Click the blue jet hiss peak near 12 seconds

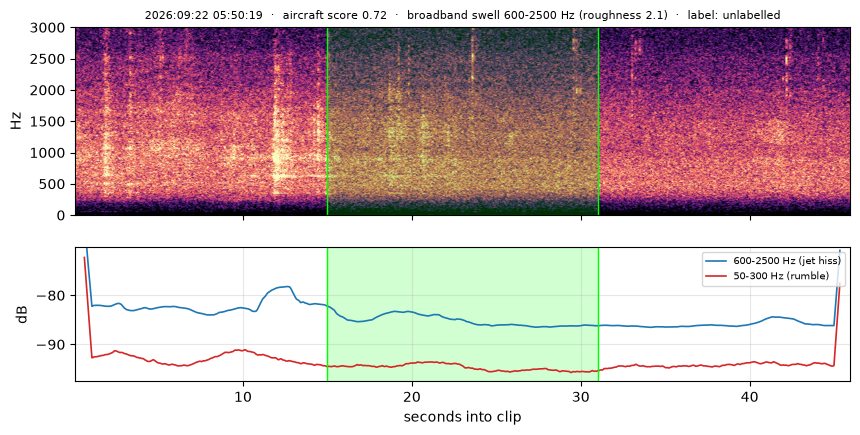pyautogui.click(x=286, y=286)
